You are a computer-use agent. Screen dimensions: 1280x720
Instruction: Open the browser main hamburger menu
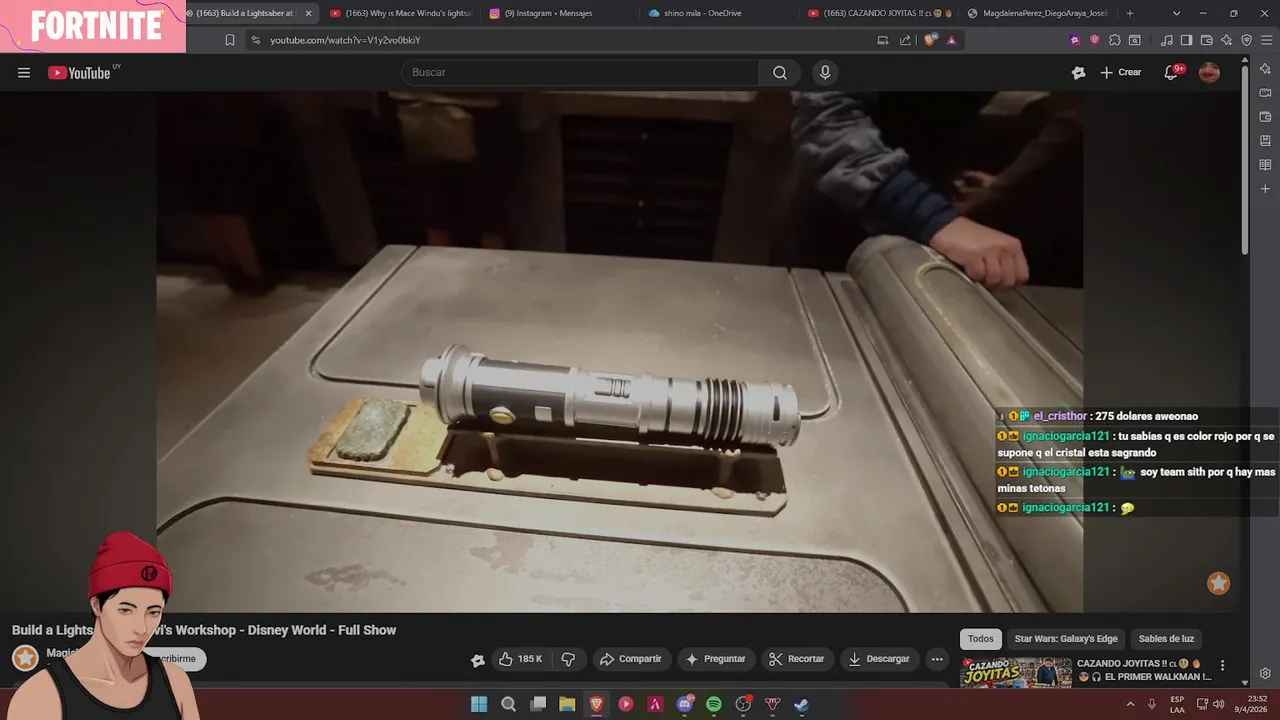pyautogui.click(x=1266, y=40)
